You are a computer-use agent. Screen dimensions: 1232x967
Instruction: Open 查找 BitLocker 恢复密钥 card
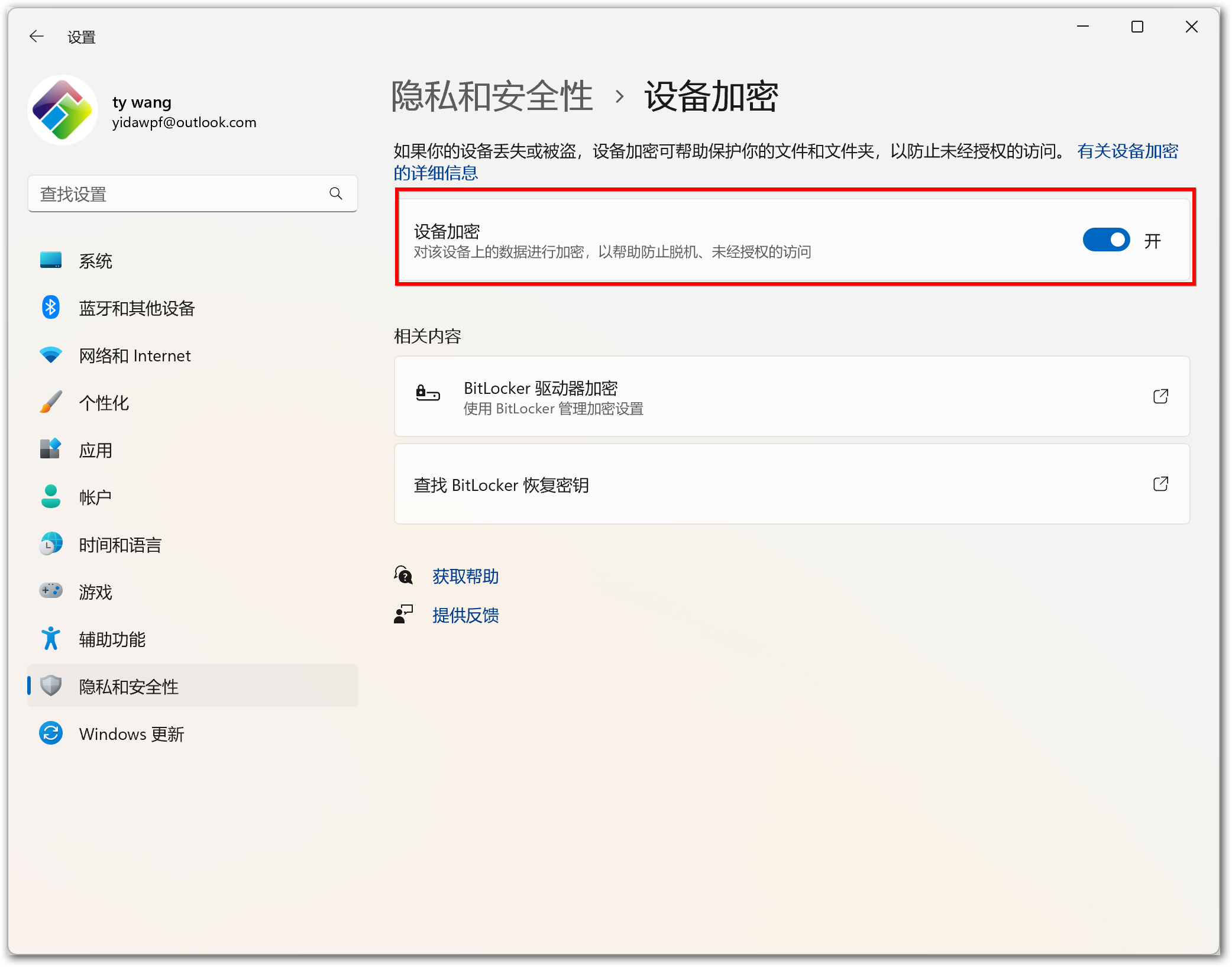tap(792, 484)
